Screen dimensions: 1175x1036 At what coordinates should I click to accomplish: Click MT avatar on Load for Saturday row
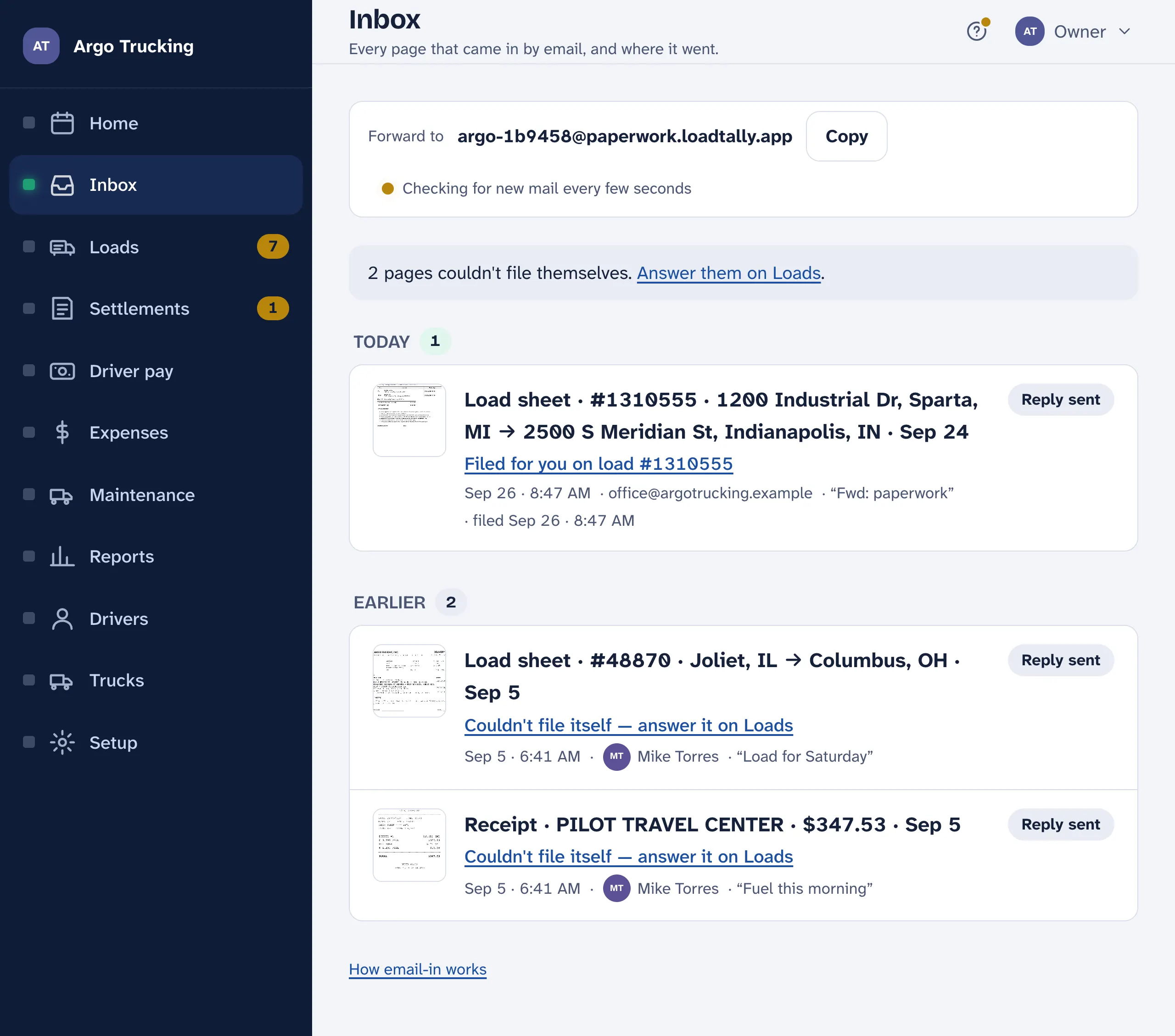616,756
